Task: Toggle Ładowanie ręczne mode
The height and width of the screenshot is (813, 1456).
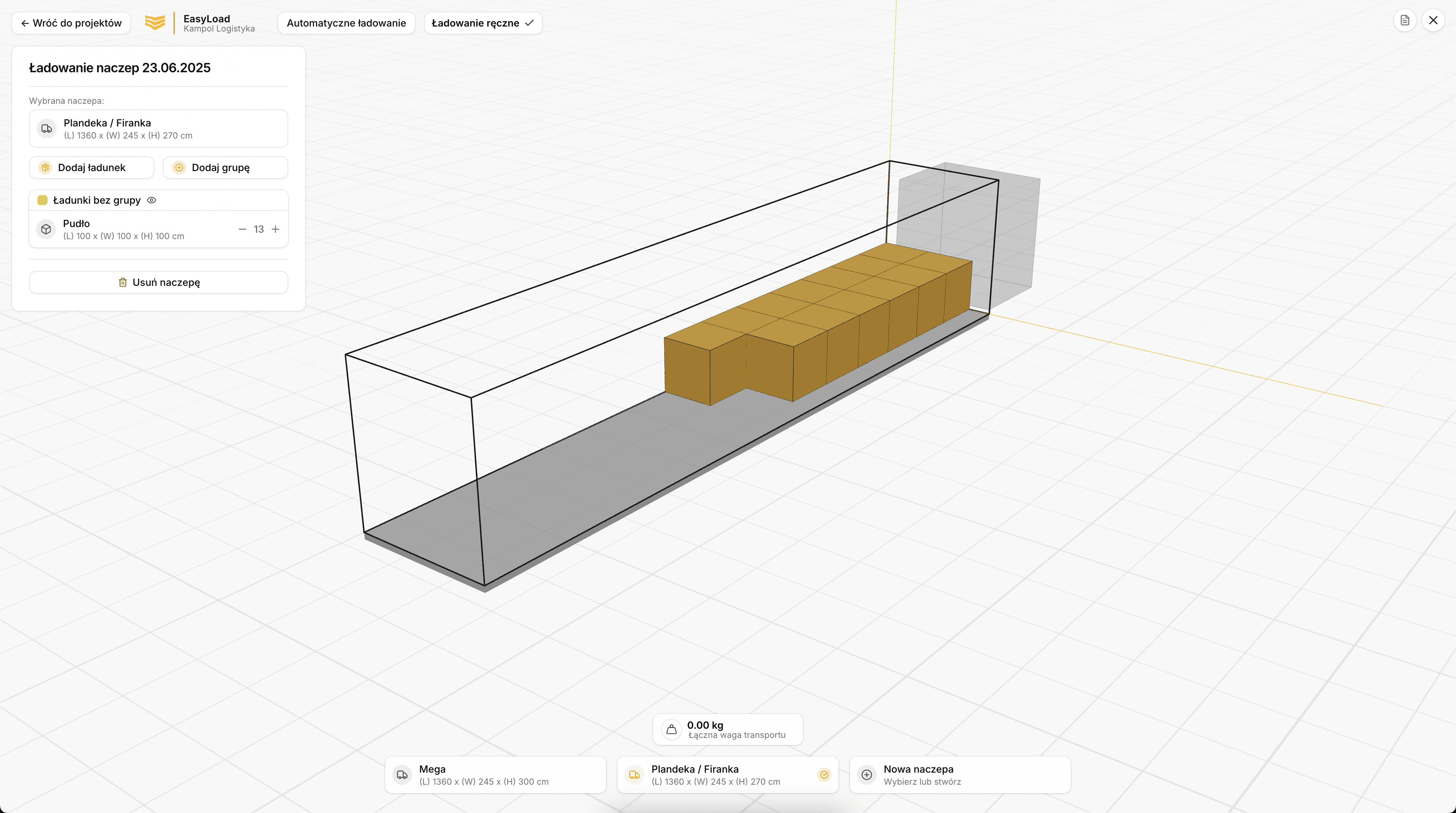Action: [x=483, y=23]
